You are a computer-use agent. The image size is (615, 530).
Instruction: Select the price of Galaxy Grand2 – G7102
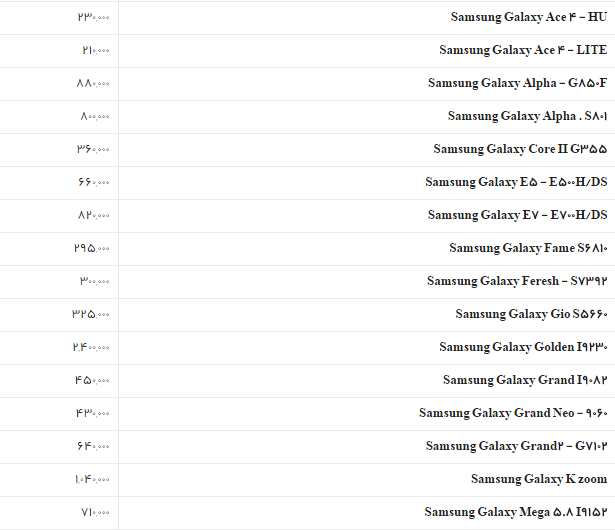(93, 446)
